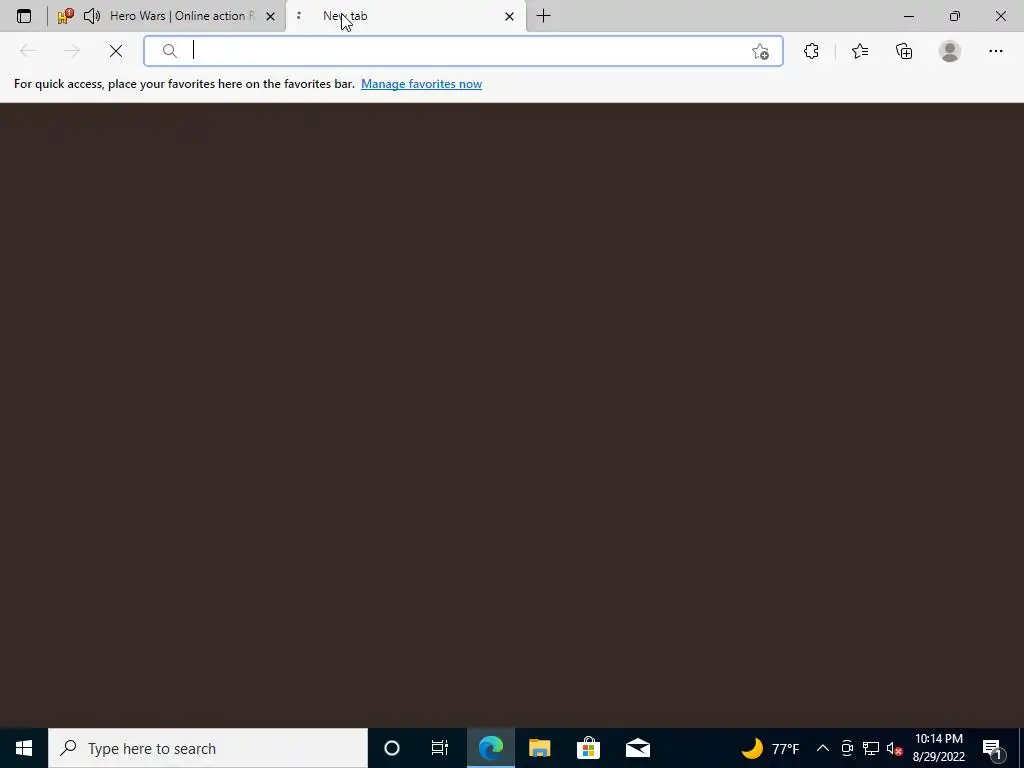This screenshot has height=768, width=1024.
Task: Restore down the Edge window
Action: [x=955, y=16]
